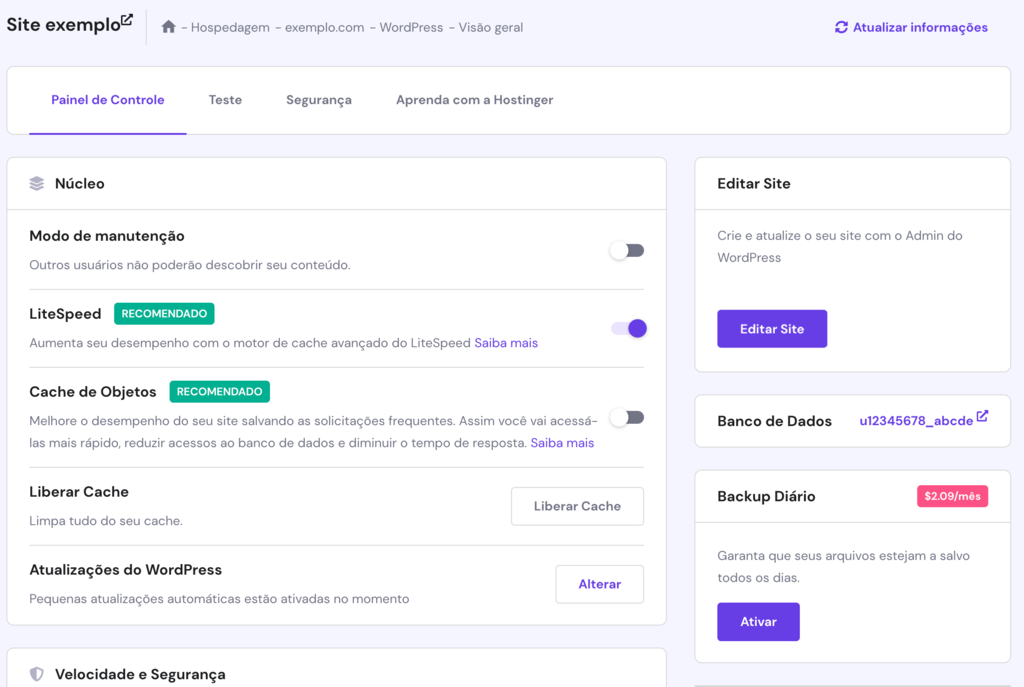Click the layers icon next to Núcleo
This screenshot has width=1024, height=687.
pos(37,183)
